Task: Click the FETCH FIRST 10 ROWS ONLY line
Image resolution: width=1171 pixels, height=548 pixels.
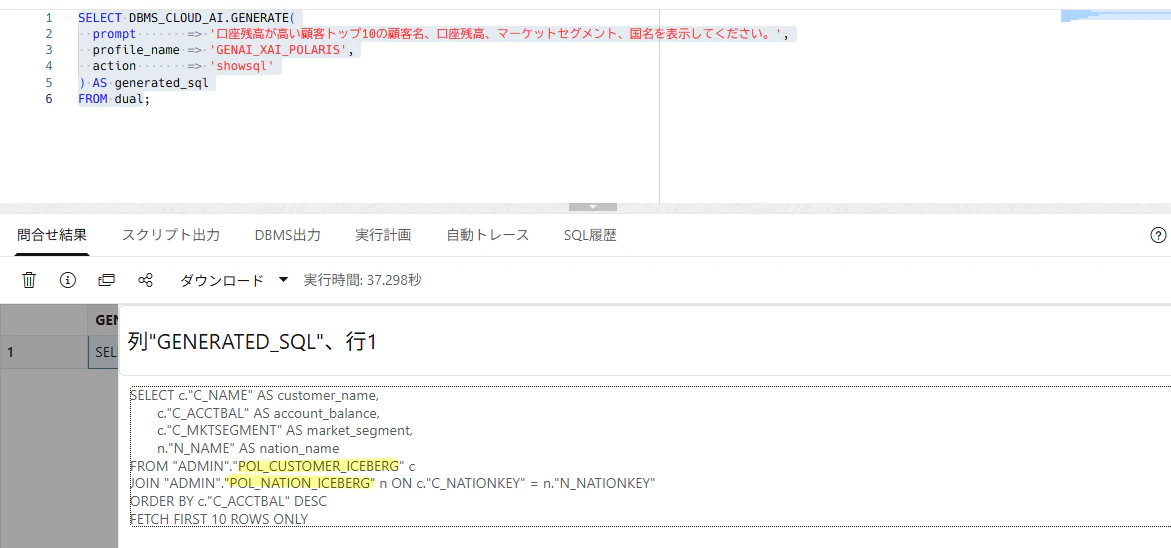Action: tap(219, 518)
